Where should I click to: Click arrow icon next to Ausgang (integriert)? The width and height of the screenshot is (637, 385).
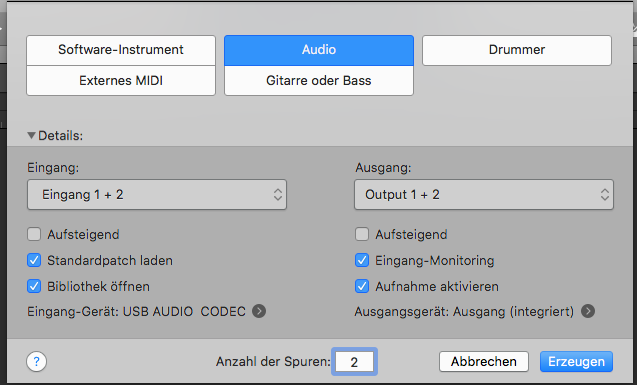coord(587,311)
